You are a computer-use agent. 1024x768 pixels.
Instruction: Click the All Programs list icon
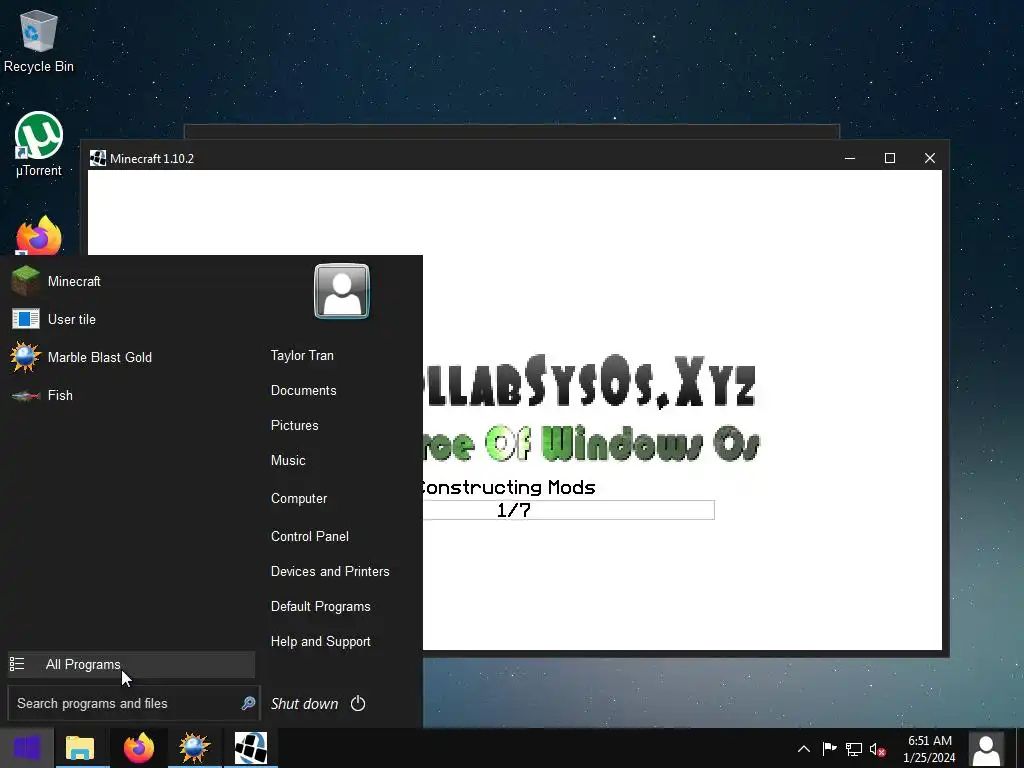(x=17, y=665)
